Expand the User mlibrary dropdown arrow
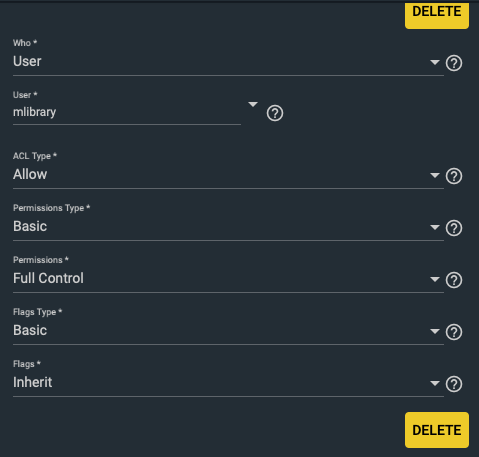The width and height of the screenshot is (479, 457). point(253,105)
